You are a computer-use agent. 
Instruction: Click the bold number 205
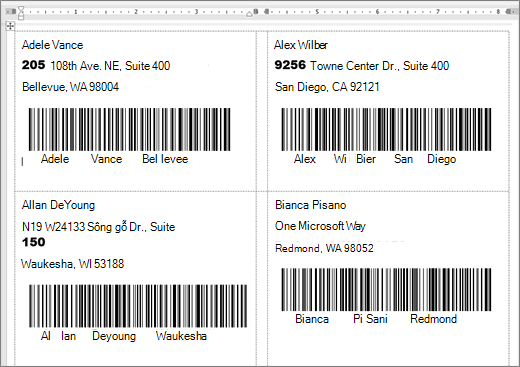click(33, 65)
